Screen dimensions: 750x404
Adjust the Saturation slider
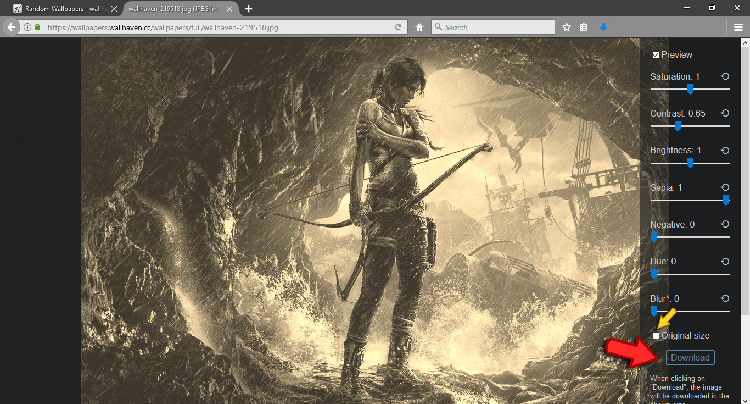[x=690, y=88]
